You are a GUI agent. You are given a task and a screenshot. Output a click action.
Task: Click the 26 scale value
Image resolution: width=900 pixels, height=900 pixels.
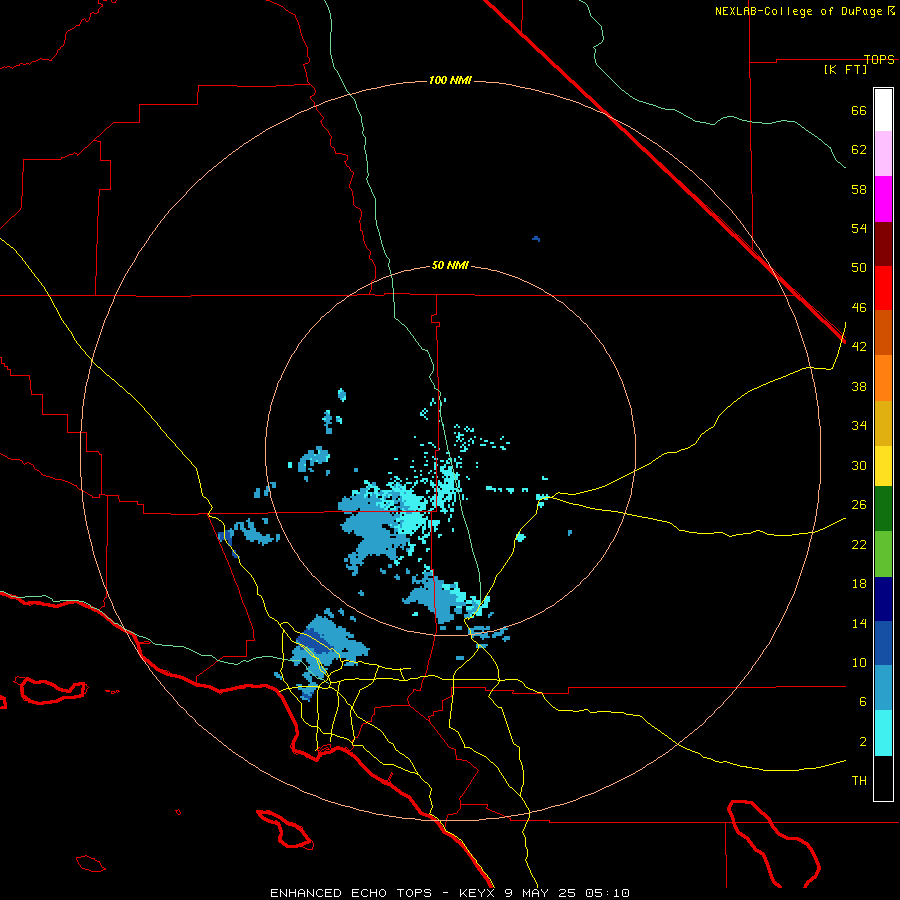point(859,505)
